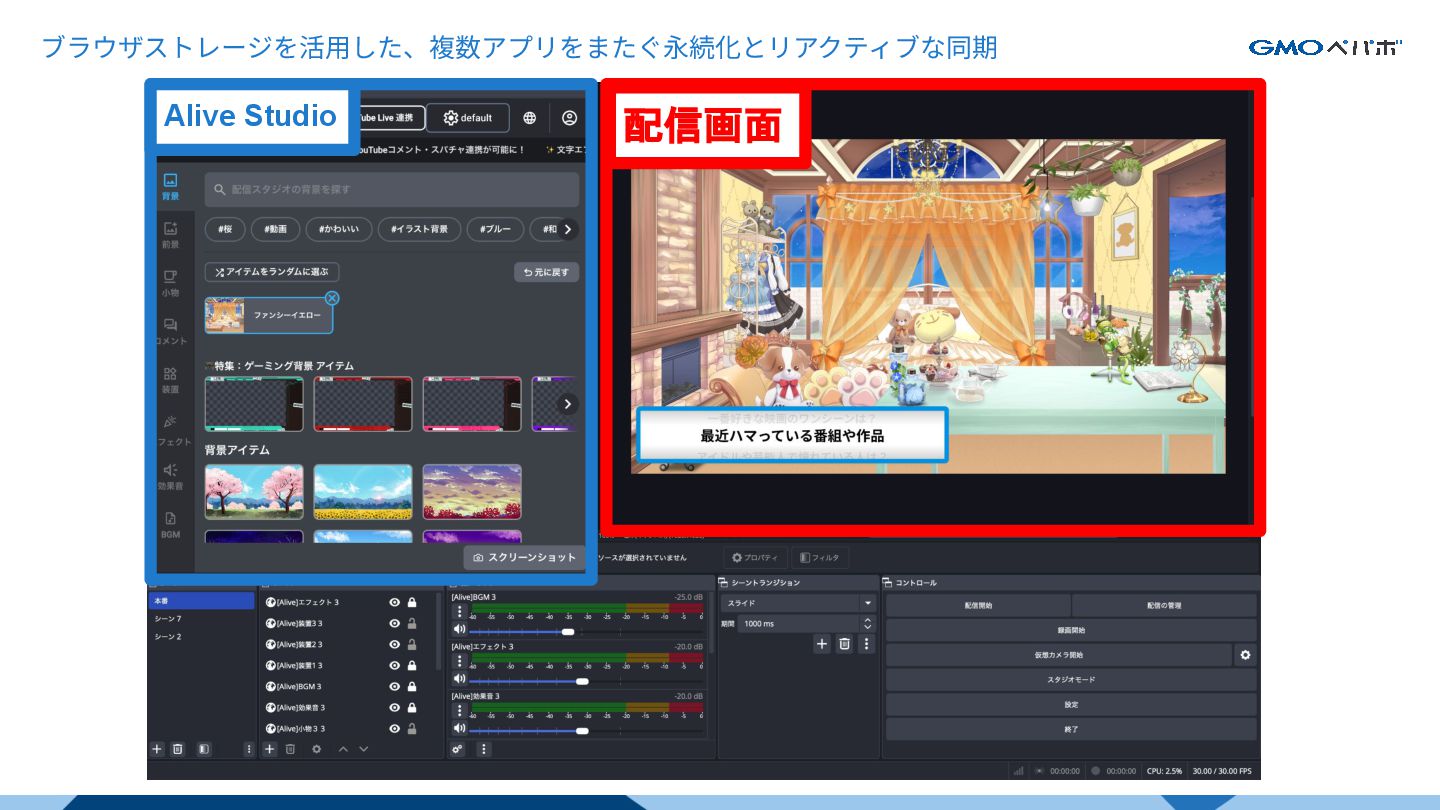Screen dimensions: 1440x810
Task: Click the スクリーンショット camera button
Action: [525, 557]
